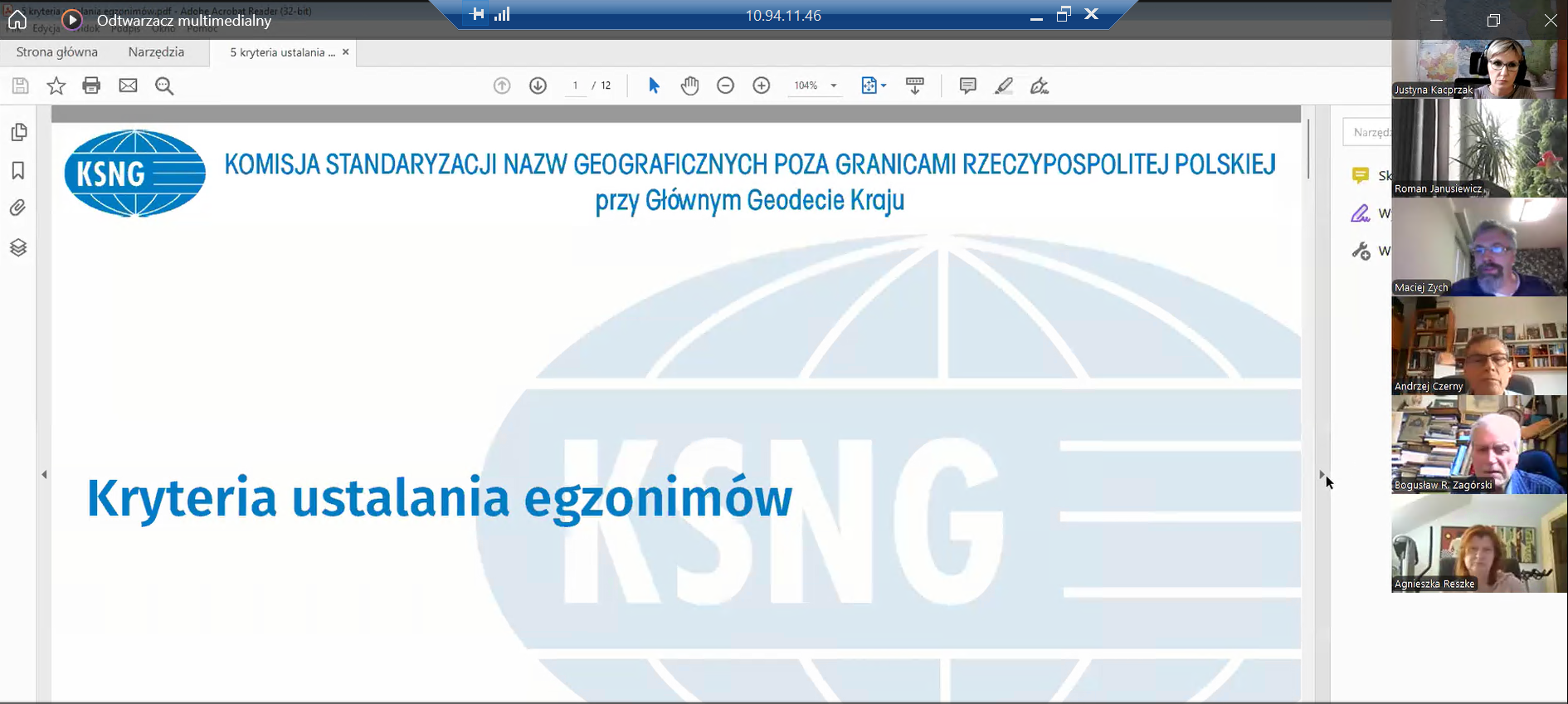
Task: Open the find text magnifier tool
Action: pos(164,86)
